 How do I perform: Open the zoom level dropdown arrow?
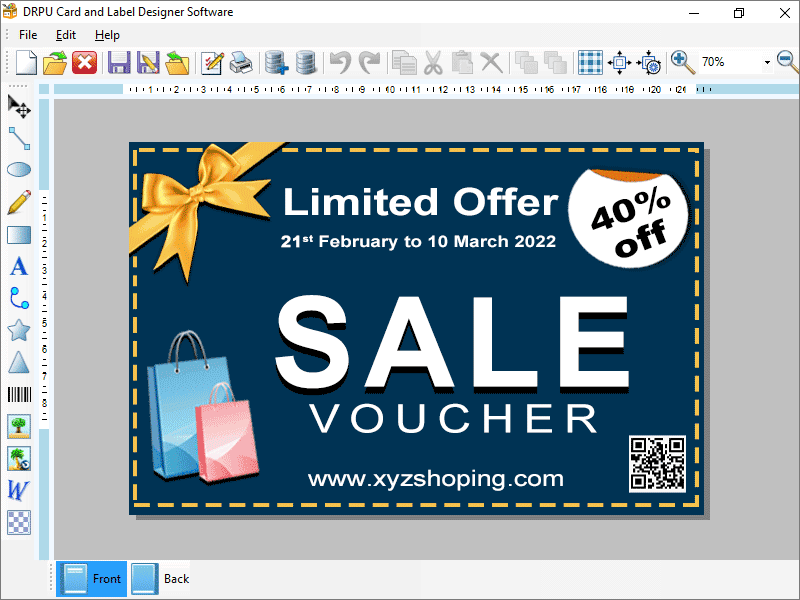(x=767, y=62)
